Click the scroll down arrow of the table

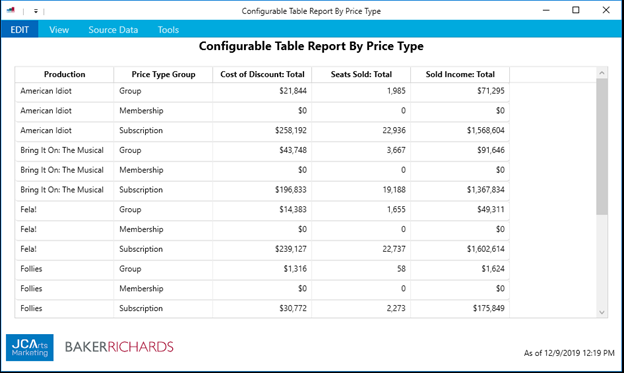click(602, 312)
